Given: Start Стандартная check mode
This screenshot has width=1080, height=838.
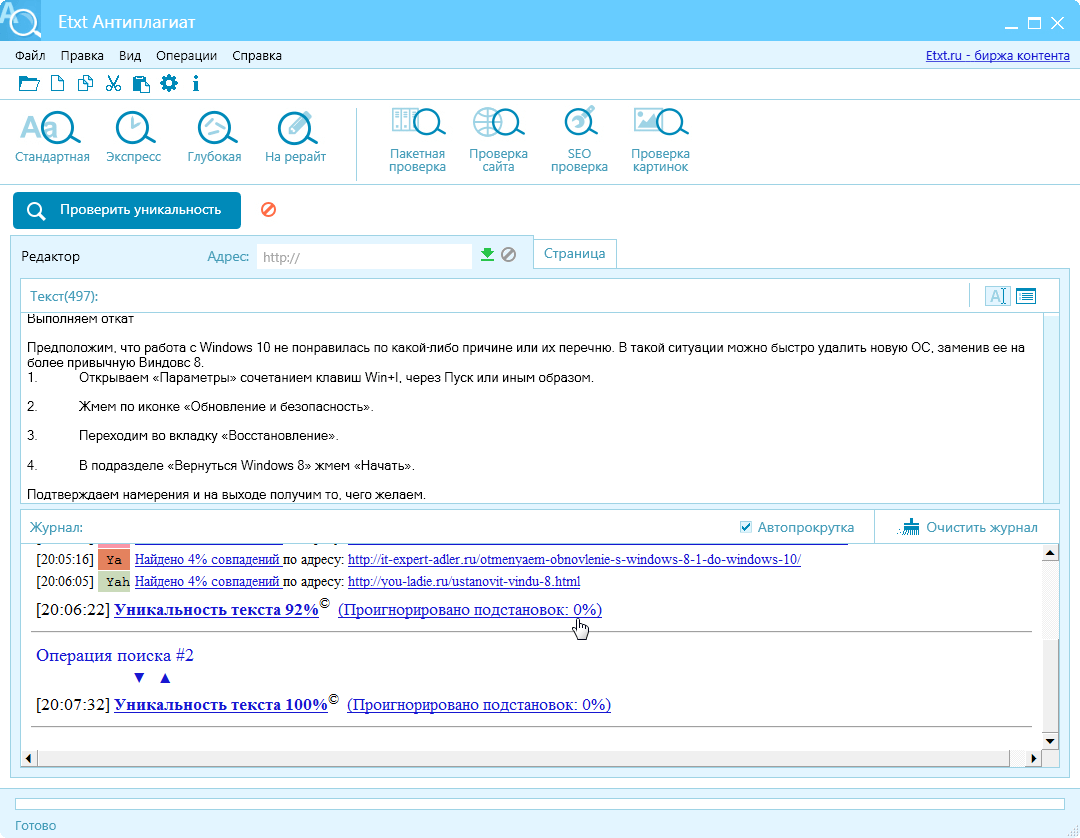Looking at the screenshot, I should point(52,137).
